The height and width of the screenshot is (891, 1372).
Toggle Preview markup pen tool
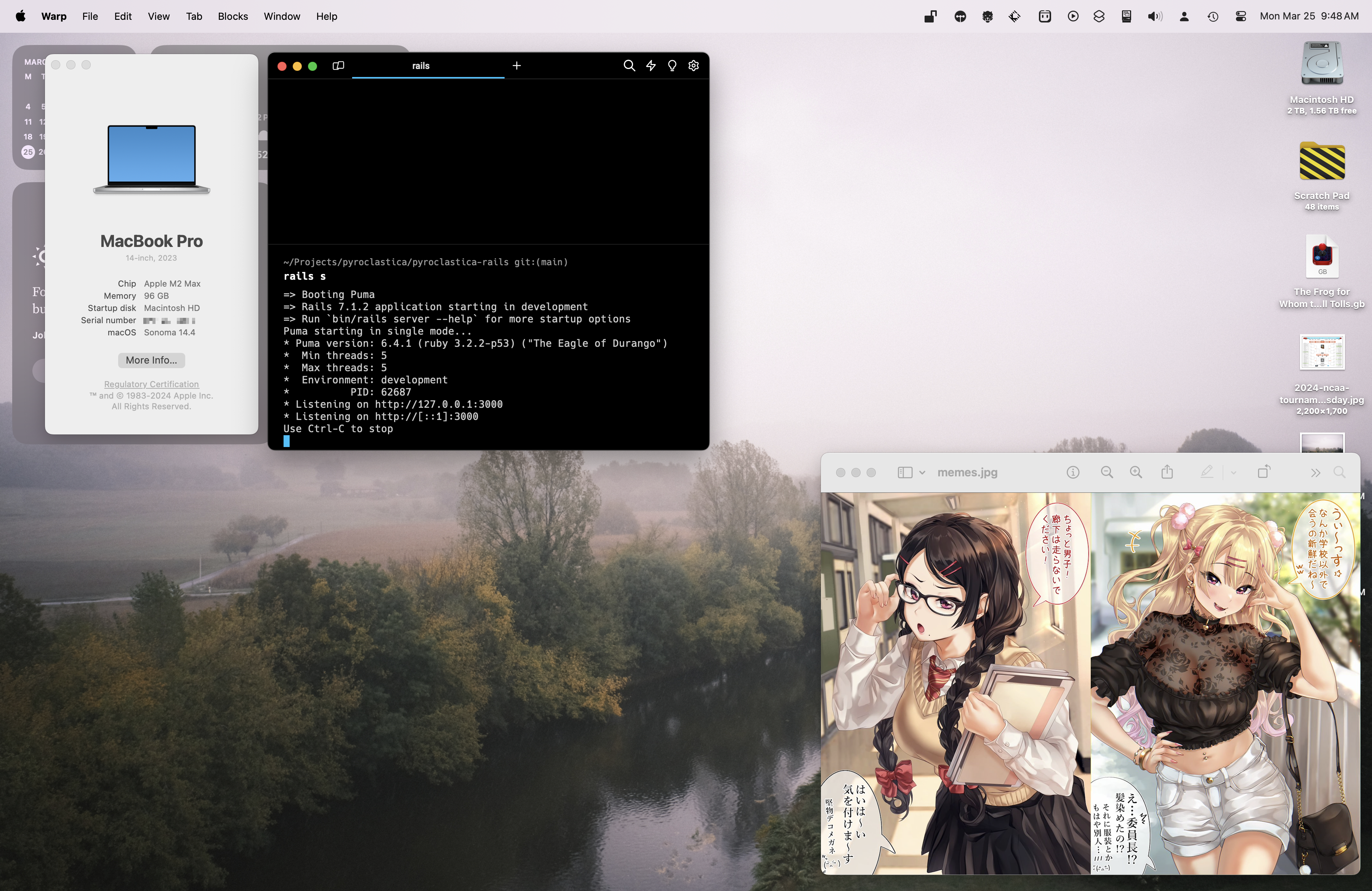click(x=1207, y=473)
